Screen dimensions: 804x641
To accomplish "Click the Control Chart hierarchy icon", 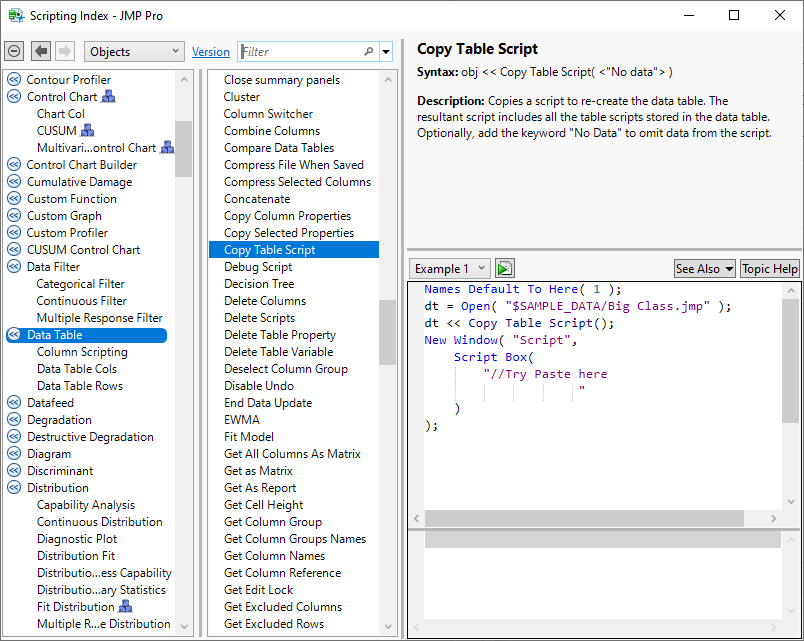I will click(109, 97).
